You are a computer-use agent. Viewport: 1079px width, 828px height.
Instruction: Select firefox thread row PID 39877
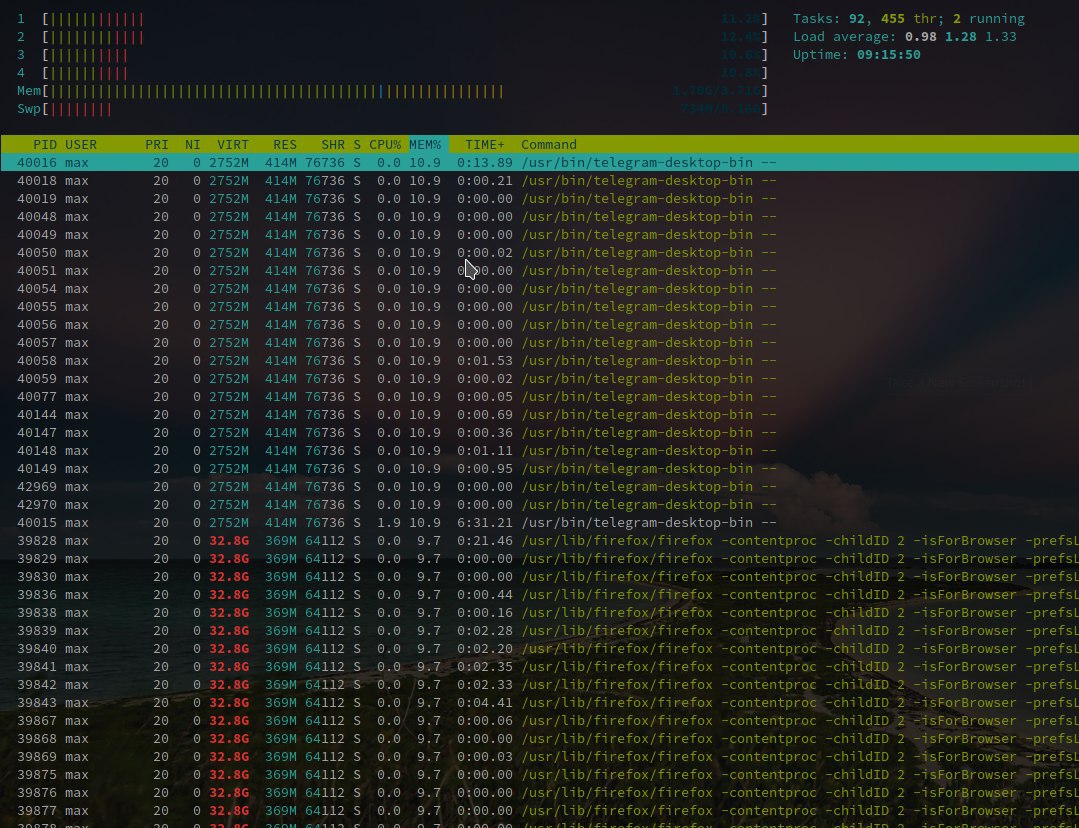(540, 811)
